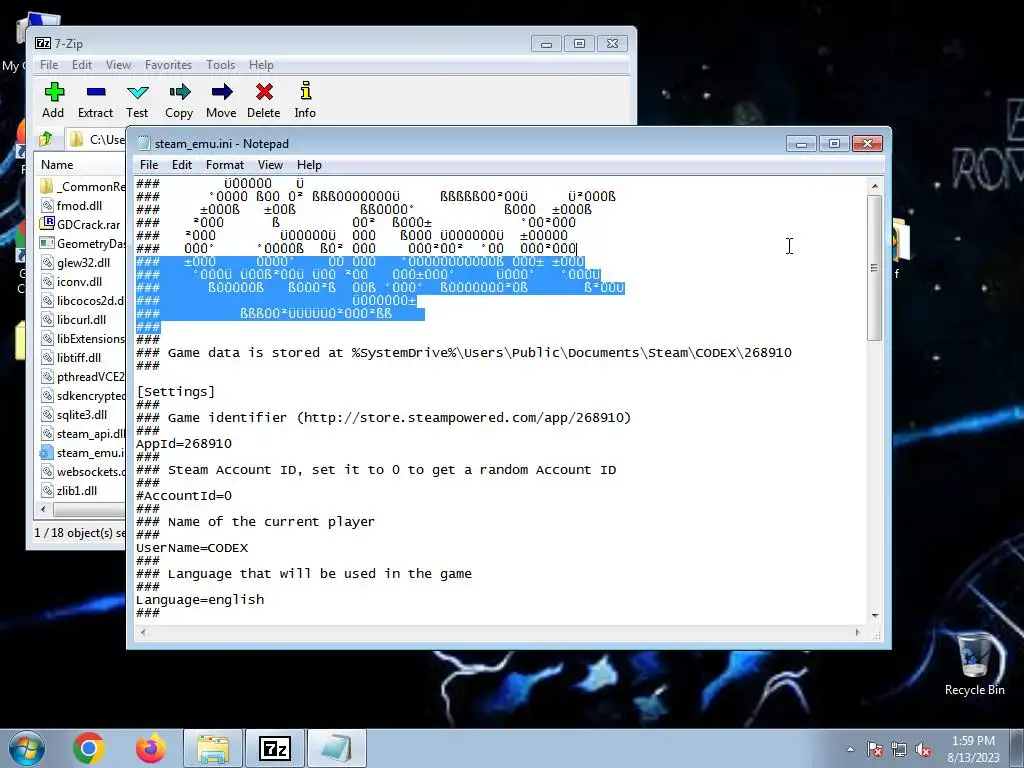Open 7-Zip Edit menu
The width and height of the screenshot is (1024, 768).
82,65
